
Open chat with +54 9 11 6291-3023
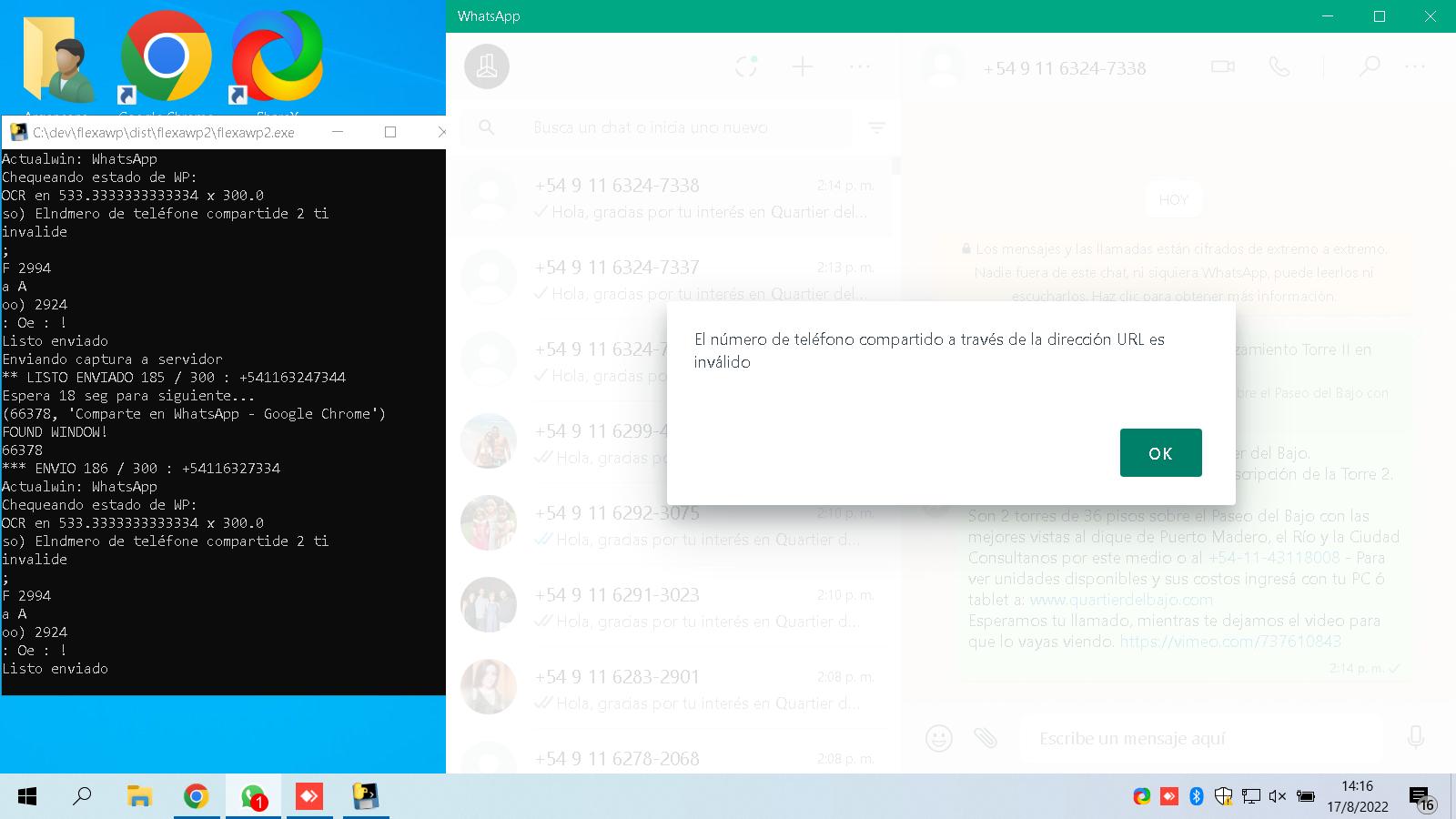669,605
